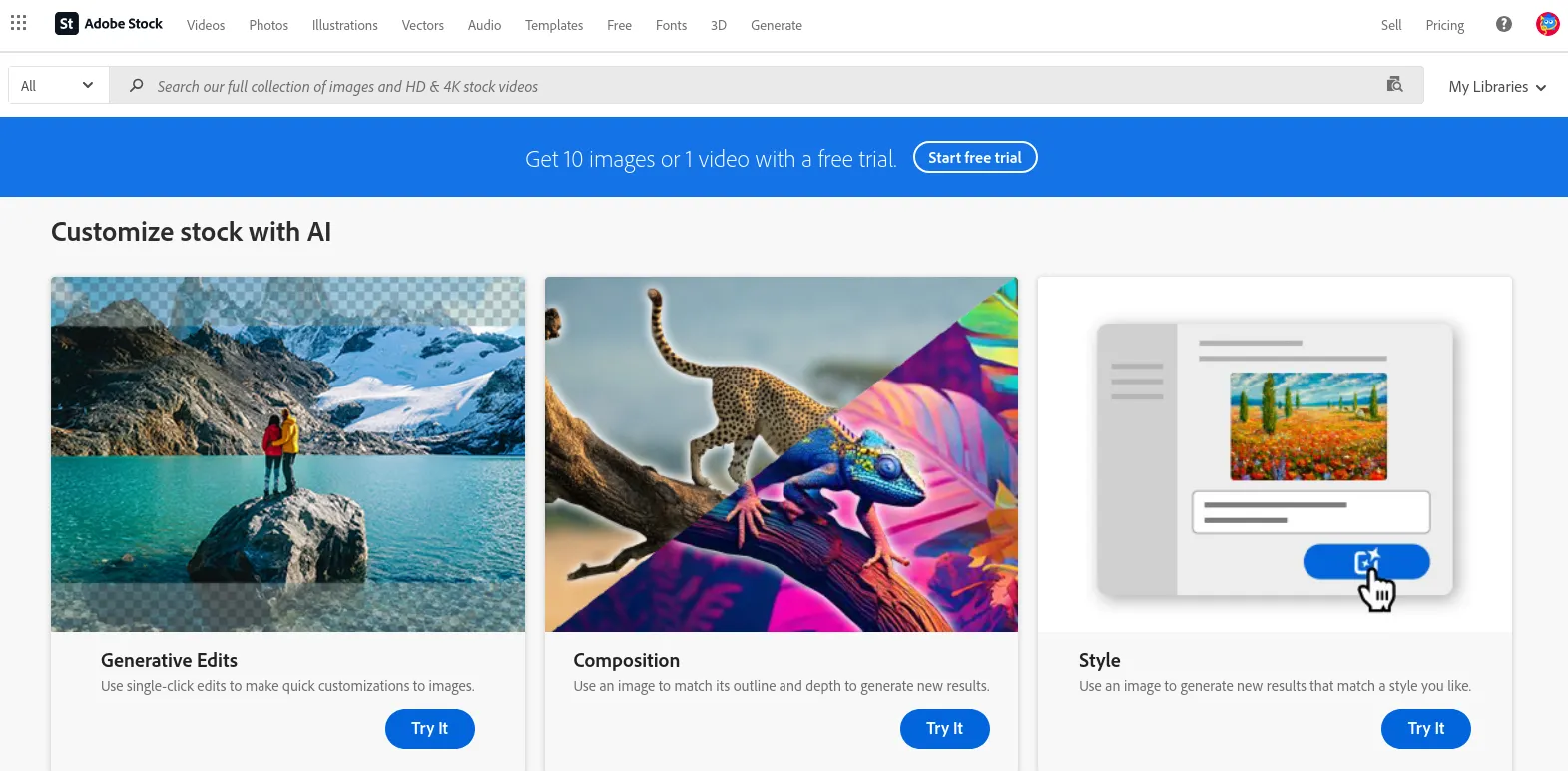The width and height of the screenshot is (1568, 771).
Task: Open the Audio menu
Action: pos(484,25)
